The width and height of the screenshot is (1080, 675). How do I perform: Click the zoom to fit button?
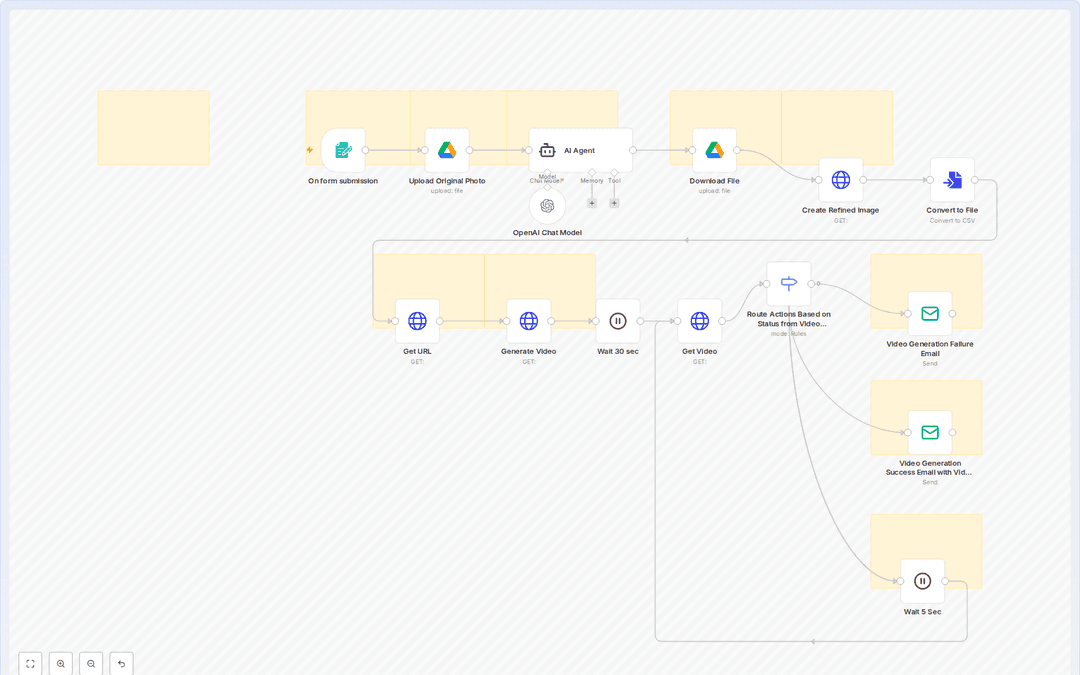point(30,663)
